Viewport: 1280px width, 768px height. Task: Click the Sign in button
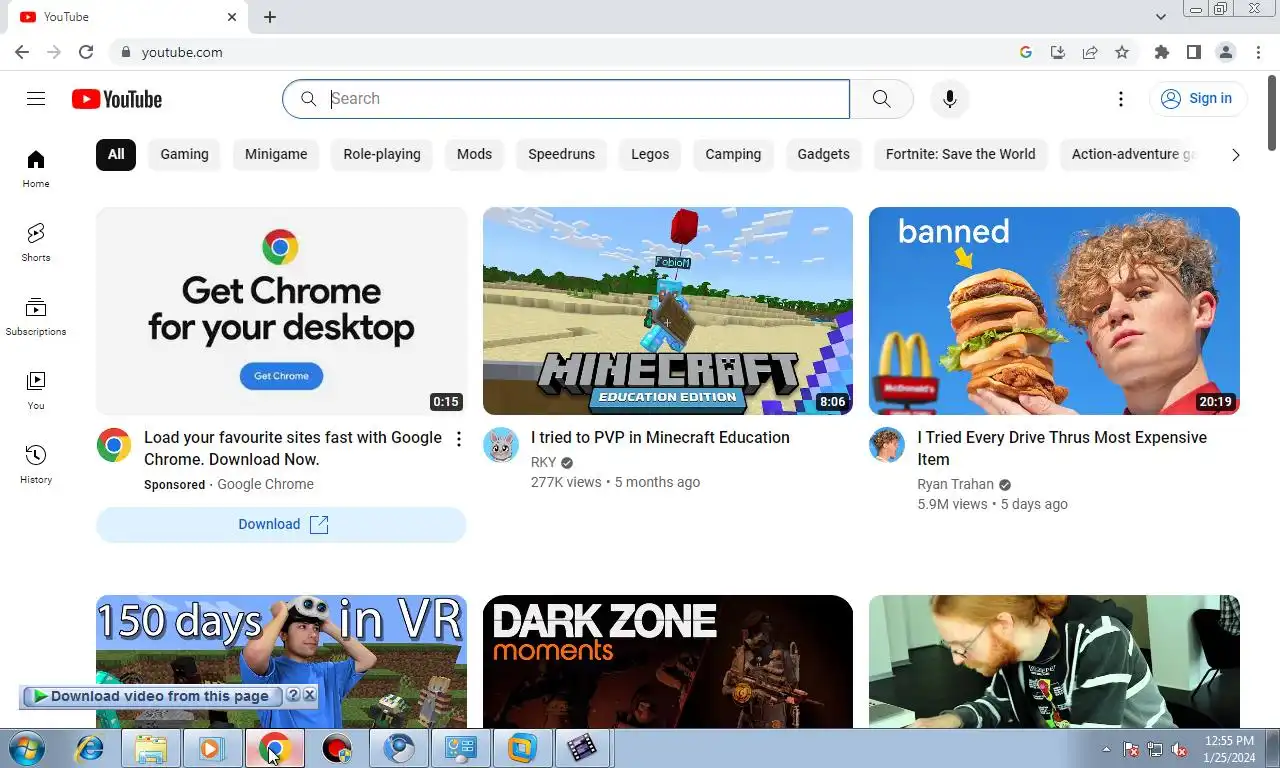1198,98
